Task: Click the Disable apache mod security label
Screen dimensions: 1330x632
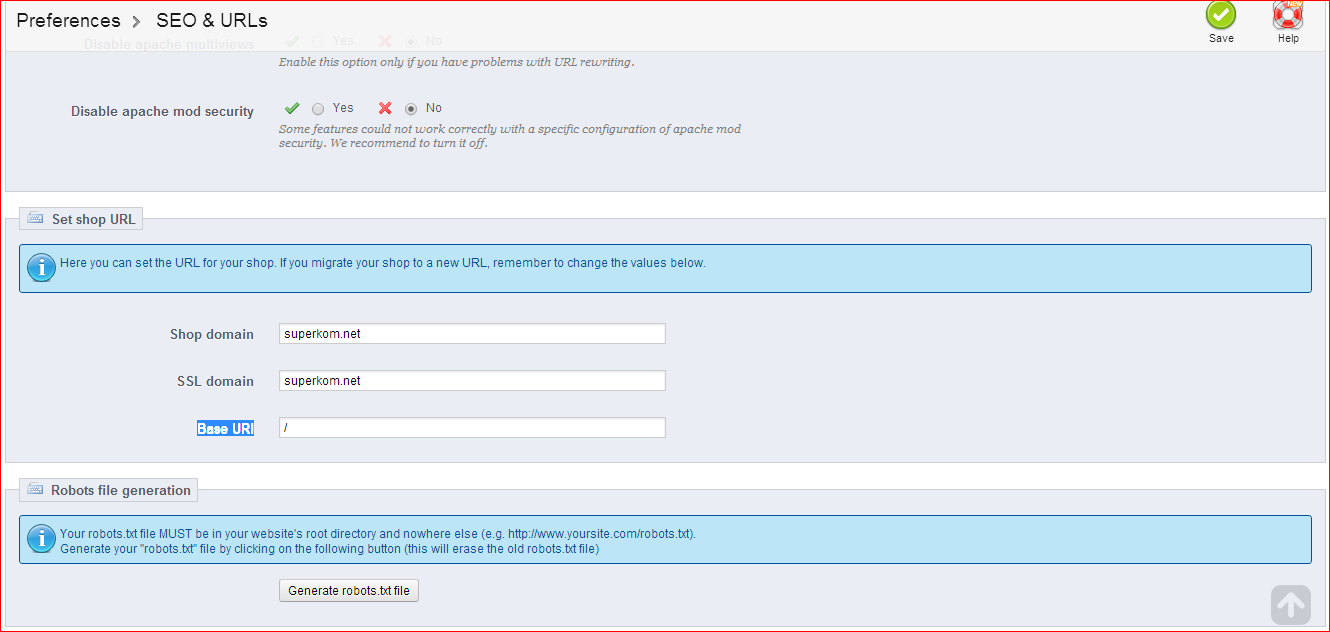Action: click(x=162, y=111)
